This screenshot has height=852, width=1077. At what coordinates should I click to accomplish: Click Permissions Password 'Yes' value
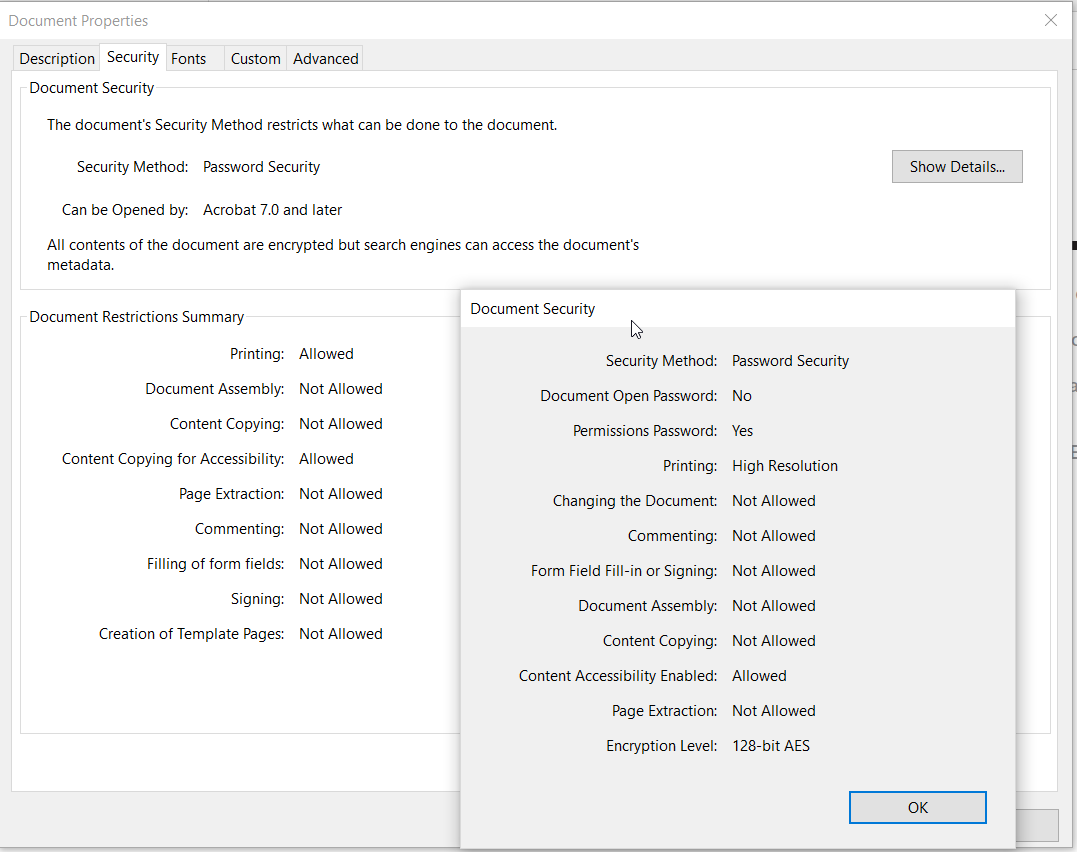742,431
